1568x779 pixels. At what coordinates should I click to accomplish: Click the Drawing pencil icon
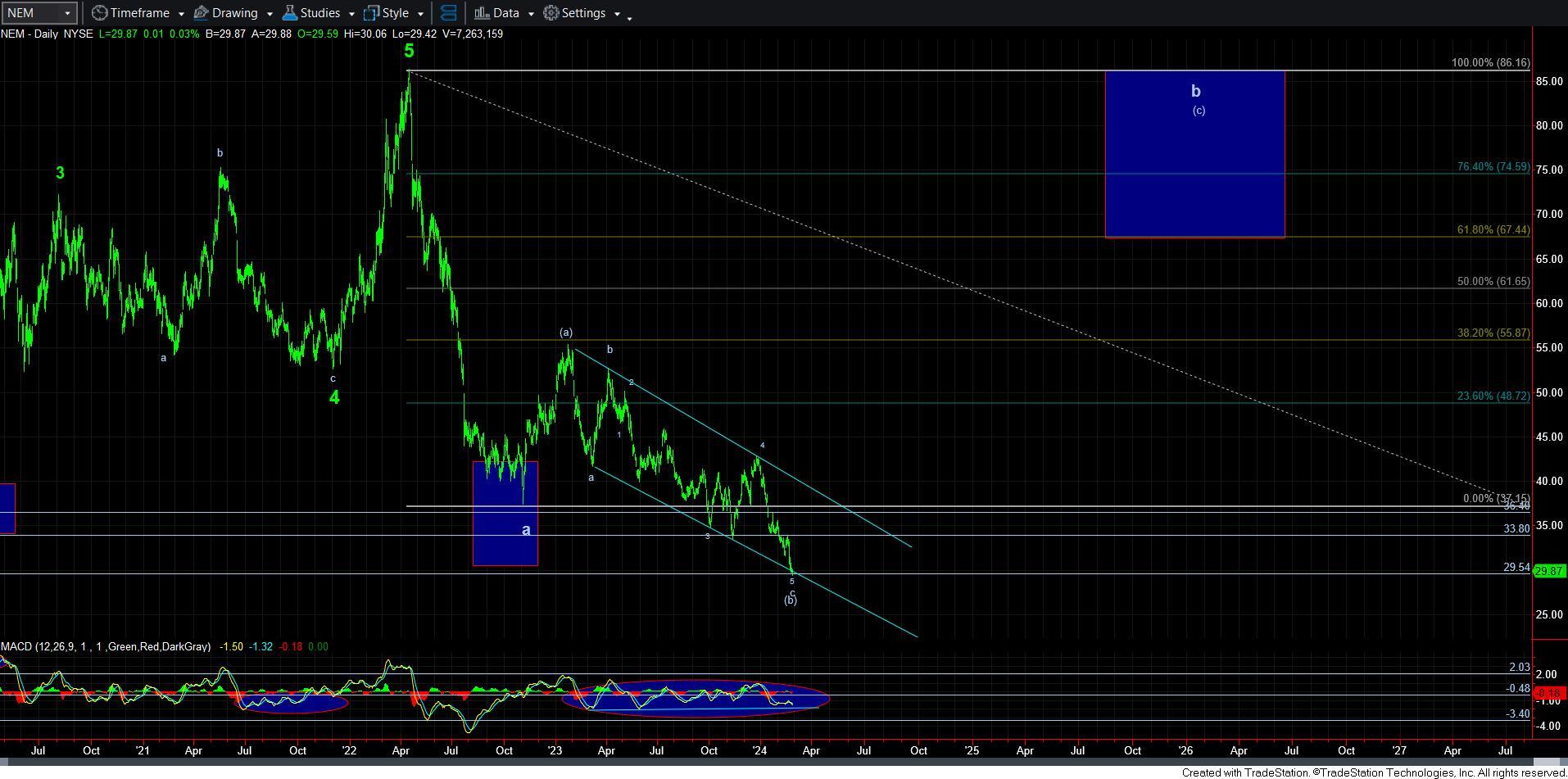pos(201,13)
